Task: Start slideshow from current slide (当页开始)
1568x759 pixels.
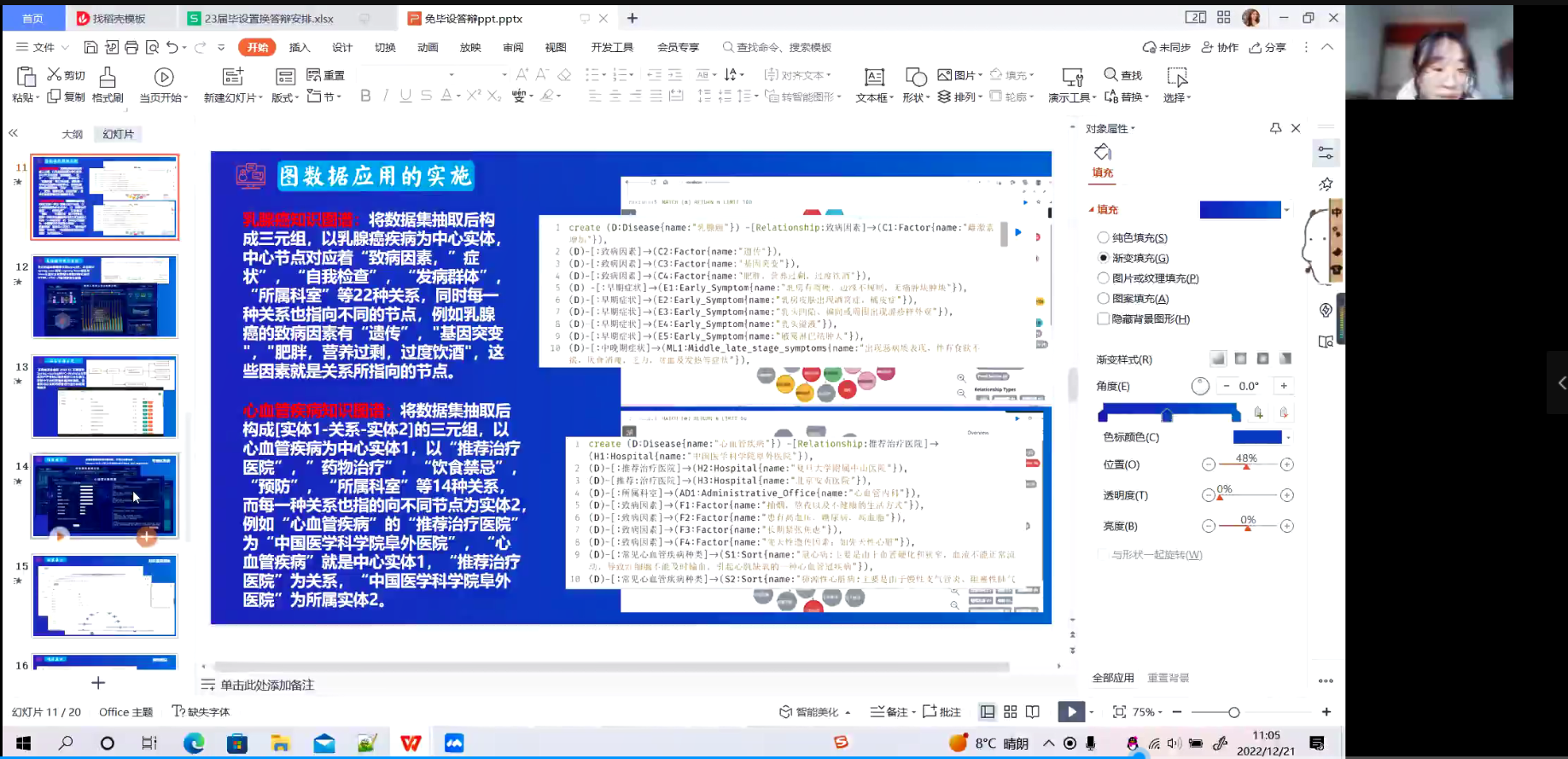Action: pyautogui.click(x=164, y=85)
